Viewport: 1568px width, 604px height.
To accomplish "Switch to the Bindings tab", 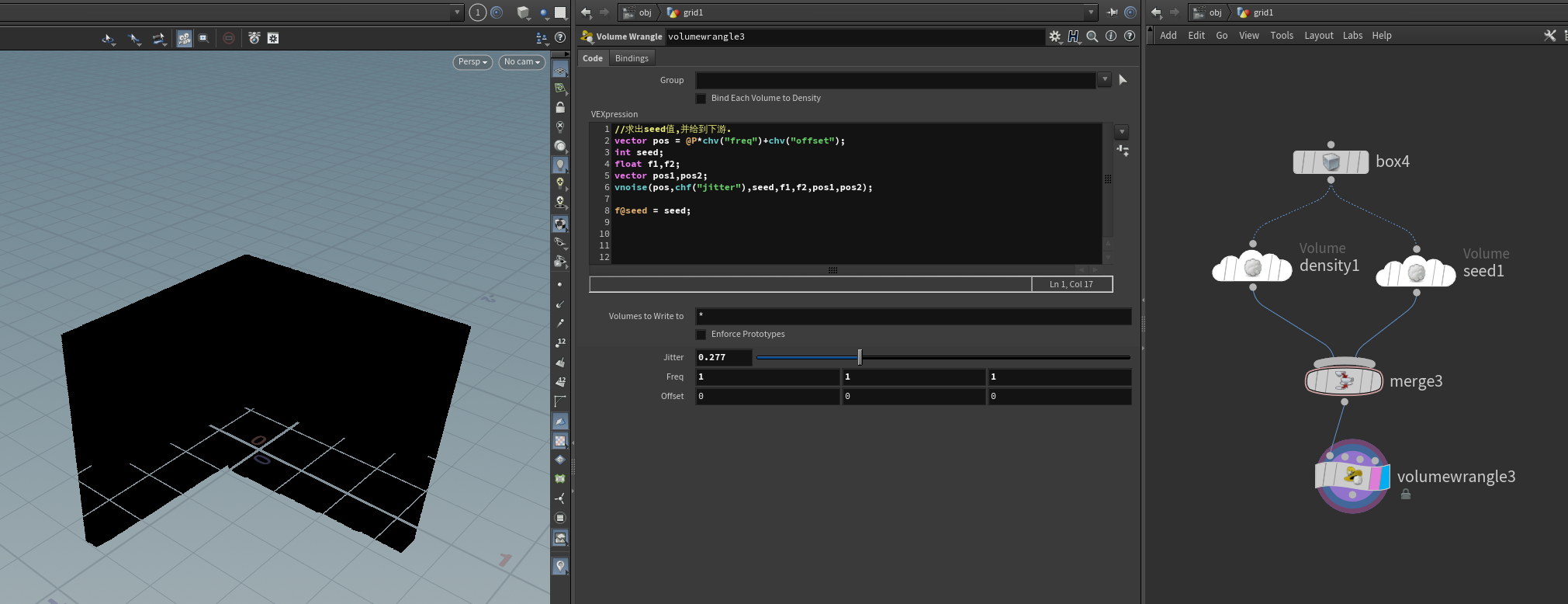I will point(632,58).
